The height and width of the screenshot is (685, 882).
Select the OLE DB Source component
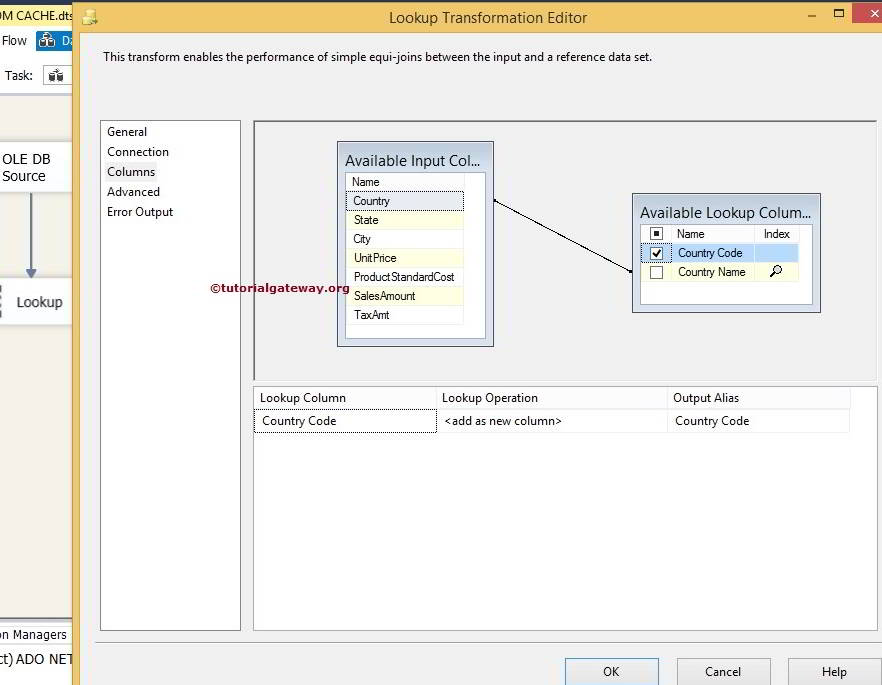pos(30,166)
